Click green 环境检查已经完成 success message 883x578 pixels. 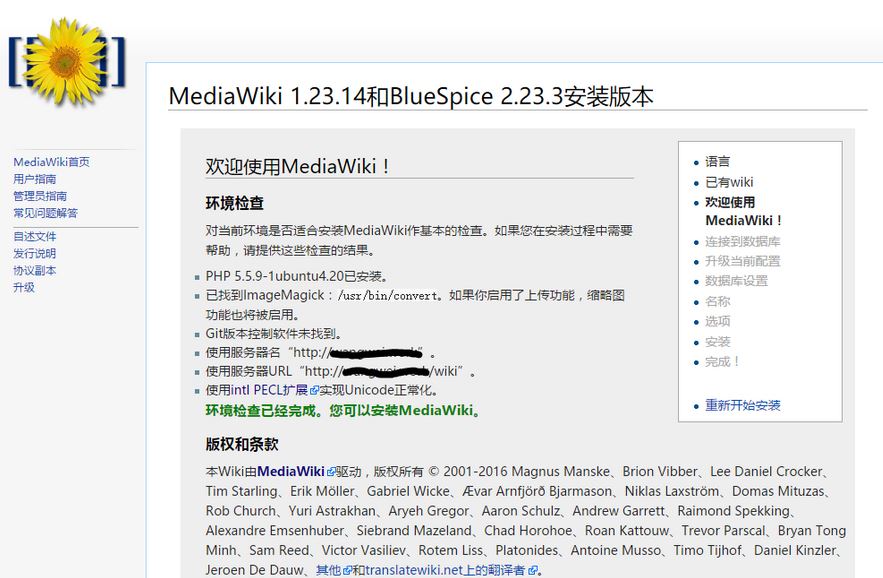344,411
